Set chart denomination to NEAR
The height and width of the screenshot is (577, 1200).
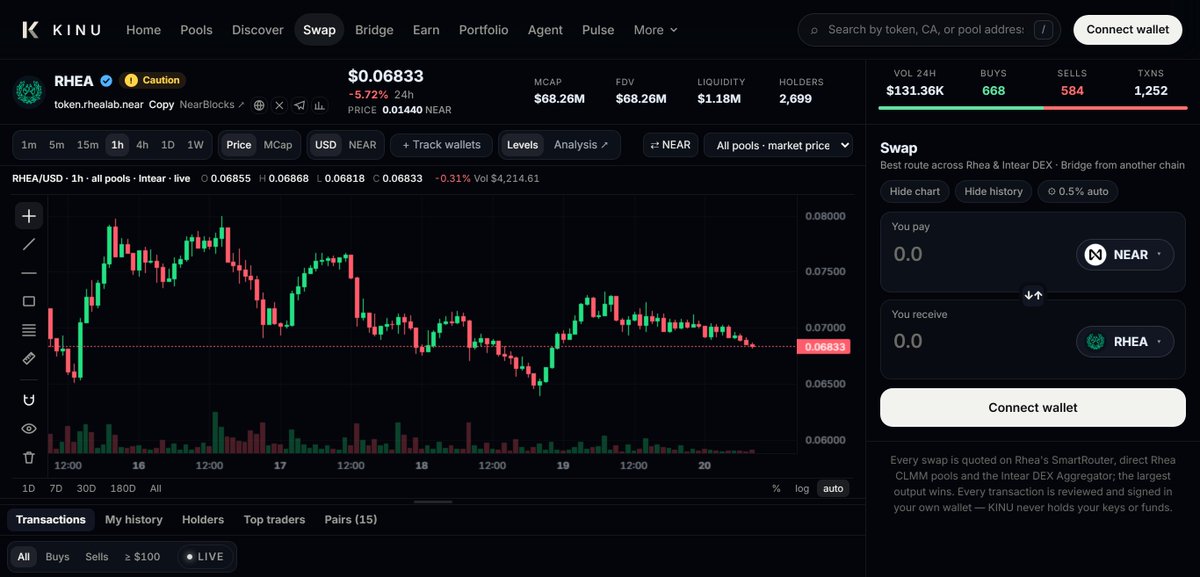pyautogui.click(x=362, y=145)
